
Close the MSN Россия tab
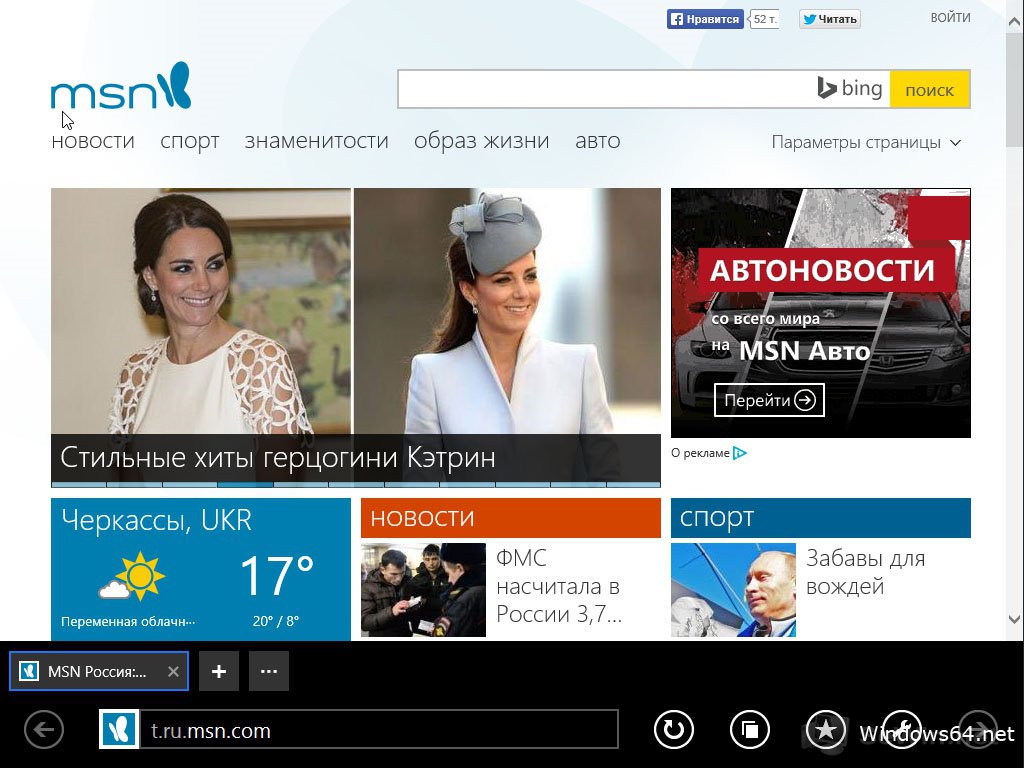coord(173,671)
